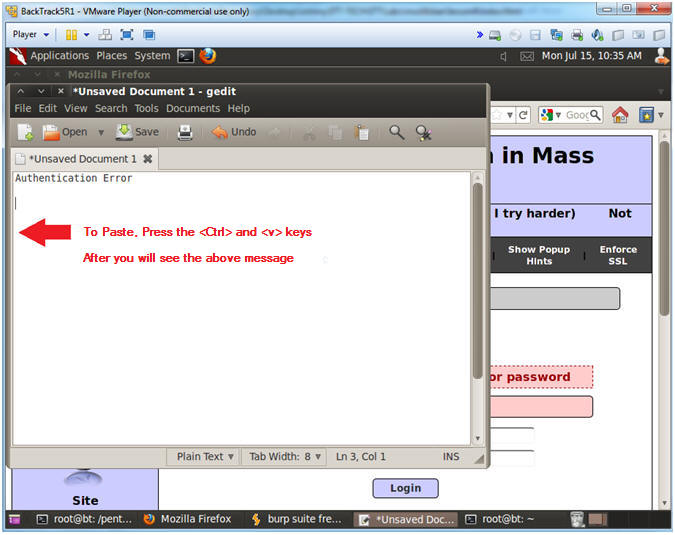Viewport: 675px width, 535px height.
Task: Click the show desktop icon in taskbar
Action: tap(15, 520)
